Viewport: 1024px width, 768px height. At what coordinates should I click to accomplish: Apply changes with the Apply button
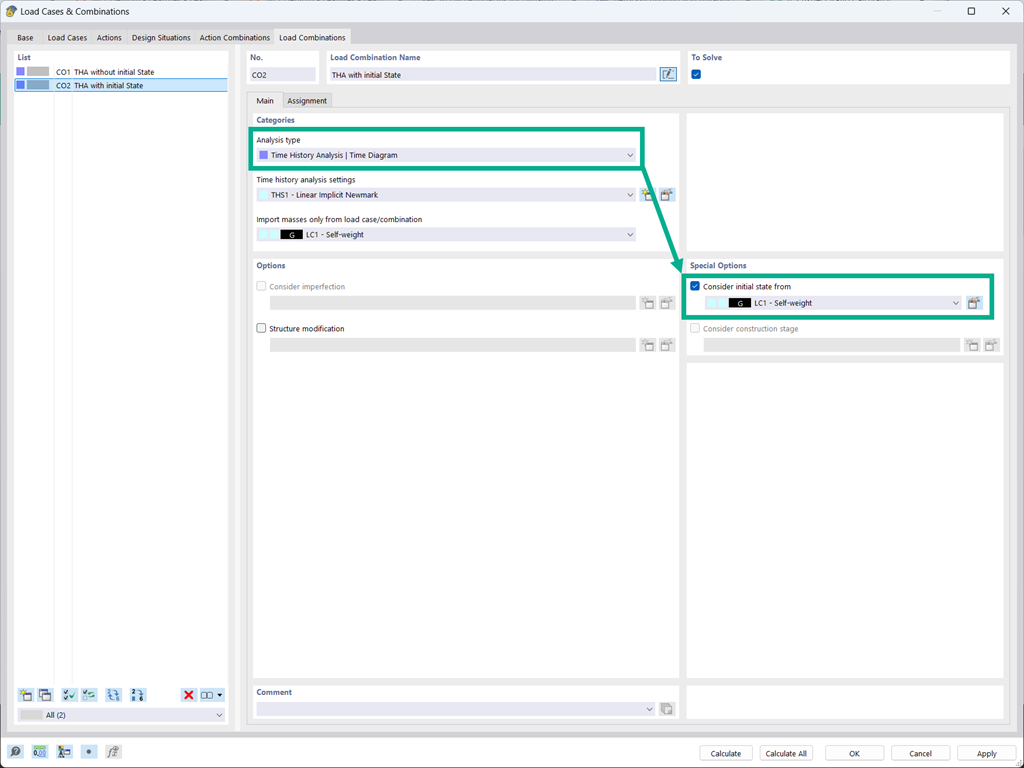coord(987,753)
